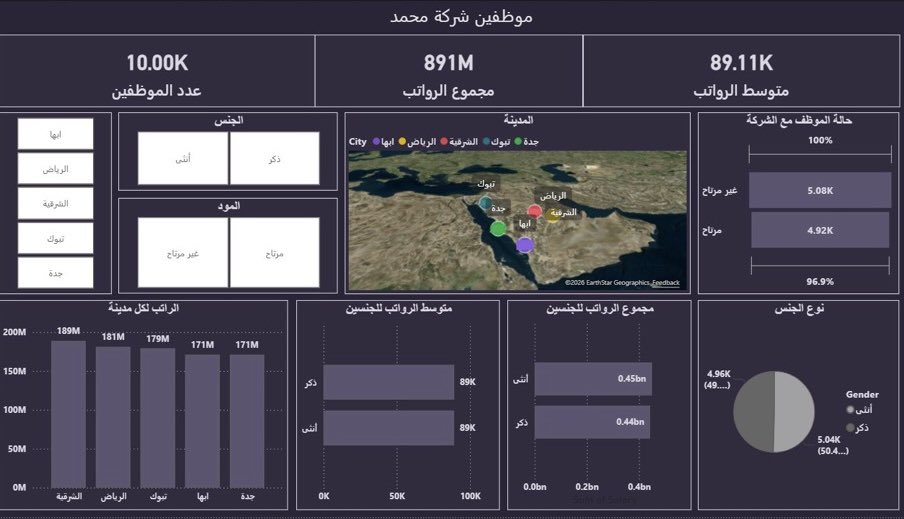Screen dimensions: 904x519
Task: Click the الجنس slicer header
Action: click(228, 120)
